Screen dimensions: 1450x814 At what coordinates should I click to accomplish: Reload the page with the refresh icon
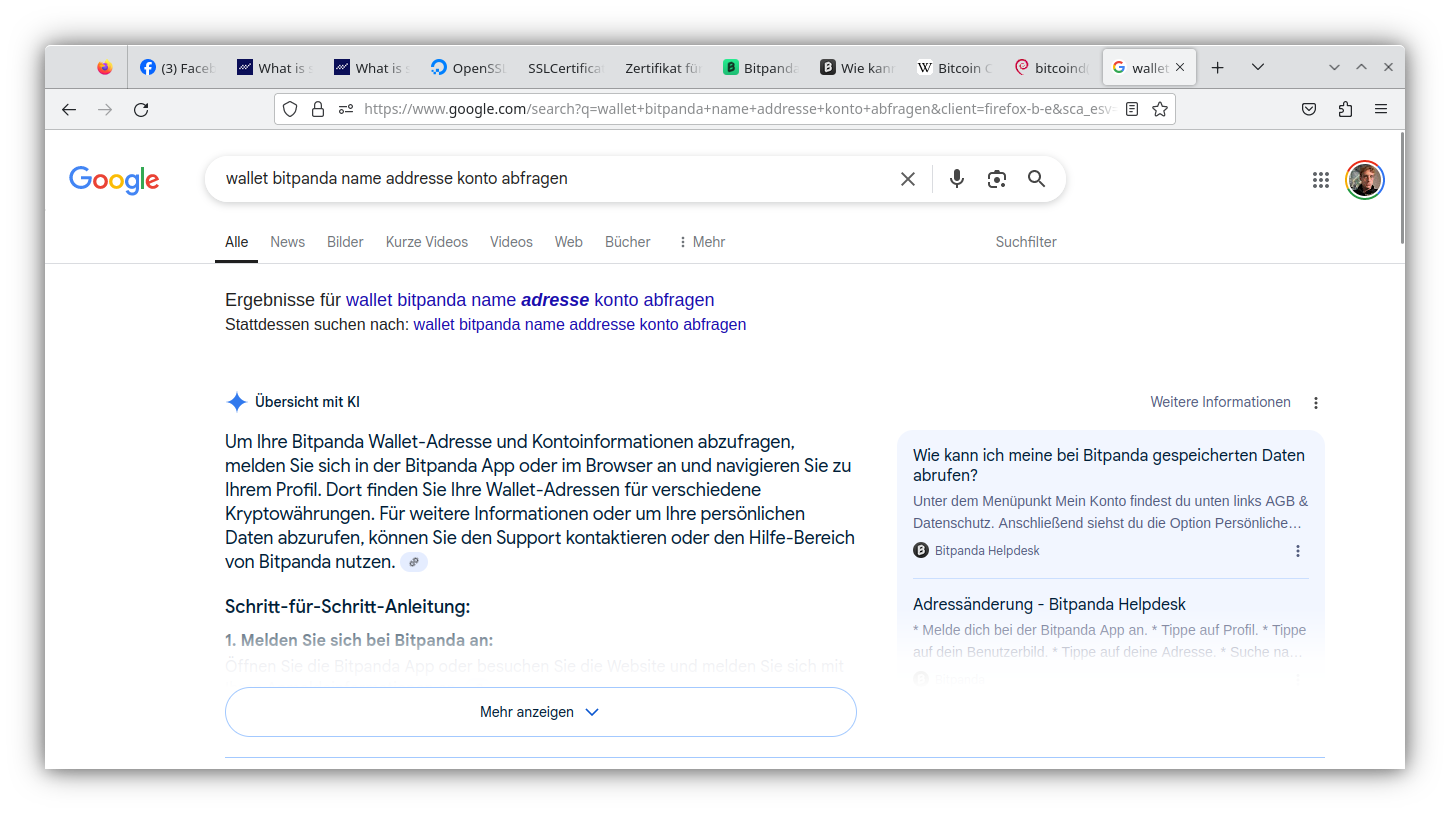coord(141,108)
